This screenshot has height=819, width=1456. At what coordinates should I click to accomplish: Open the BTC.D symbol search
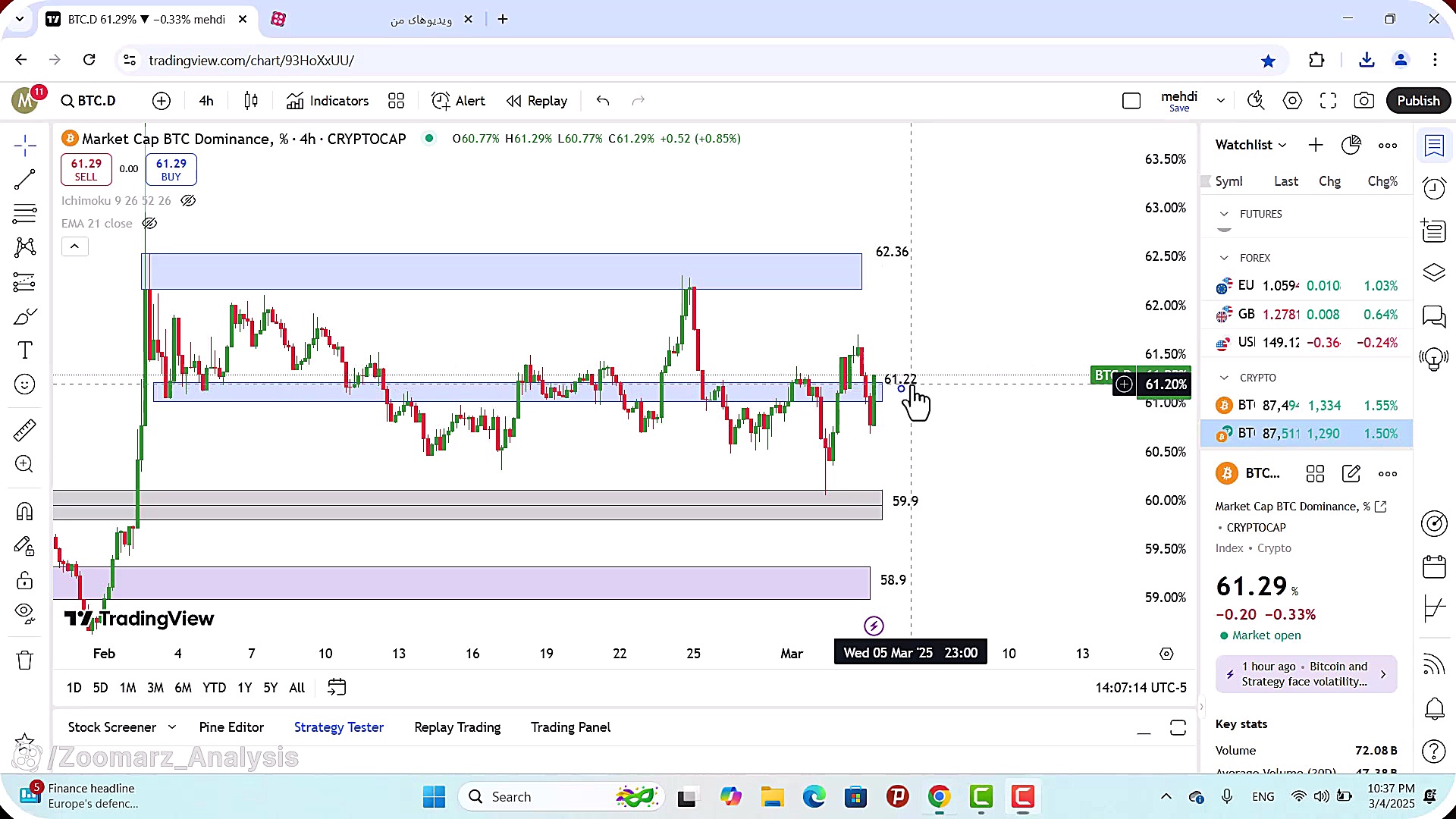click(89, 101)
